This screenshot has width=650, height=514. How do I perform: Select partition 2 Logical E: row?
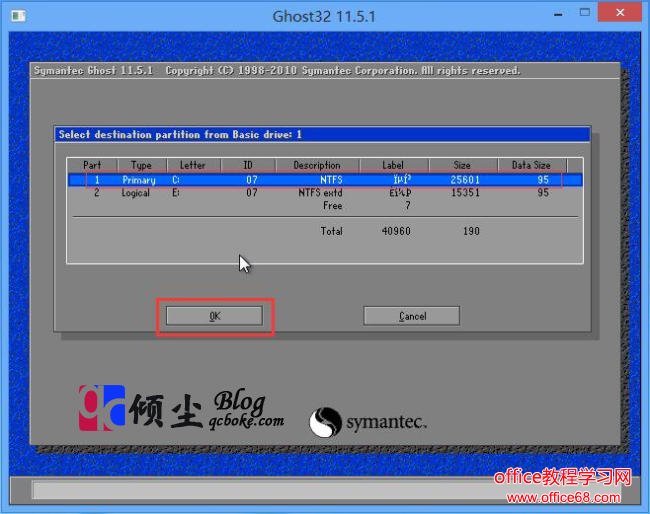click(325, 193)
